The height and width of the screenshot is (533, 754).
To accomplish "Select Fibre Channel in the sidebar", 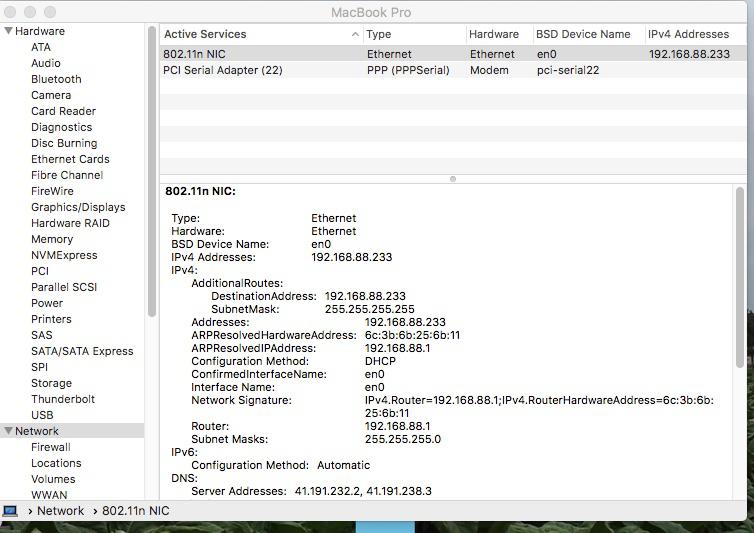I will (67, 175).
